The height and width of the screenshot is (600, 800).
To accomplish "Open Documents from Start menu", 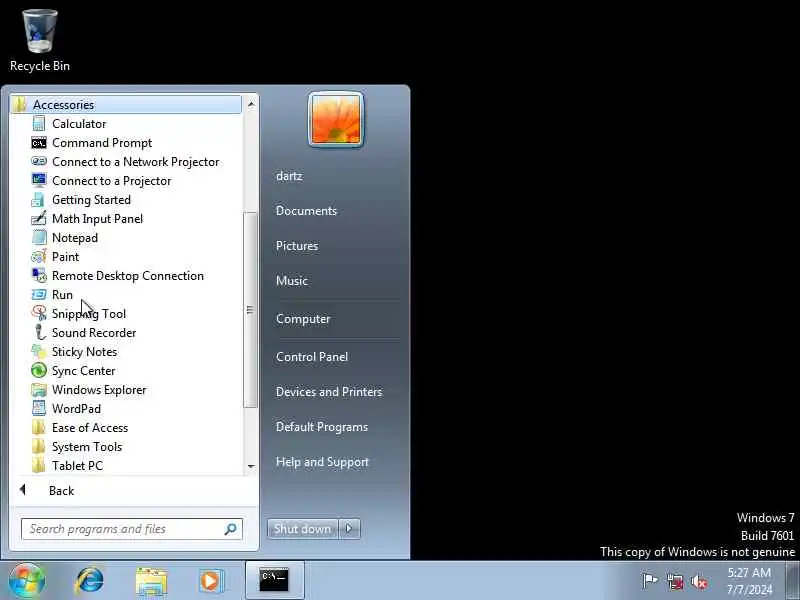I will click(x=306, y=211).
